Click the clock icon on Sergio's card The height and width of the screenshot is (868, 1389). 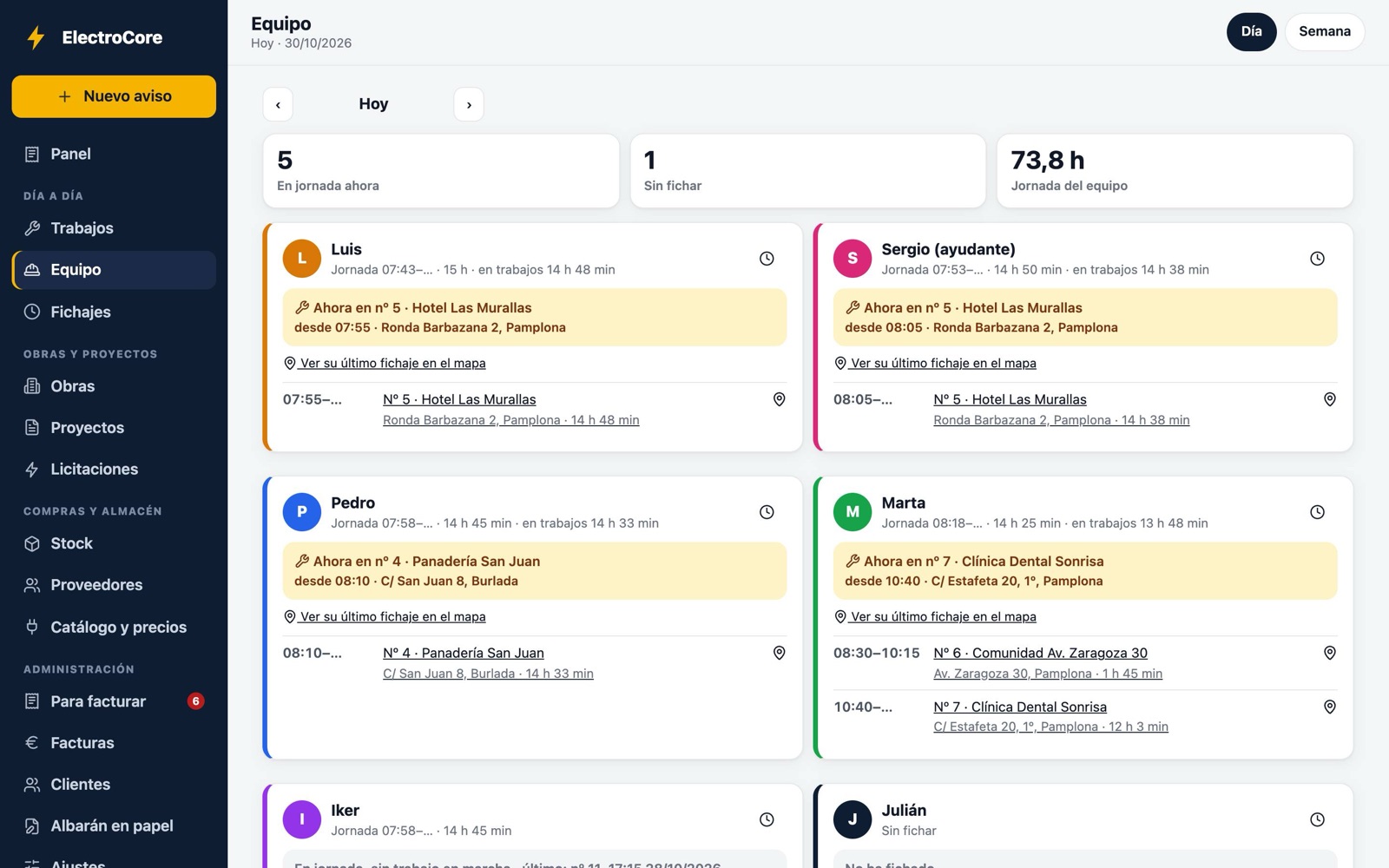(x=1317, y=259)
